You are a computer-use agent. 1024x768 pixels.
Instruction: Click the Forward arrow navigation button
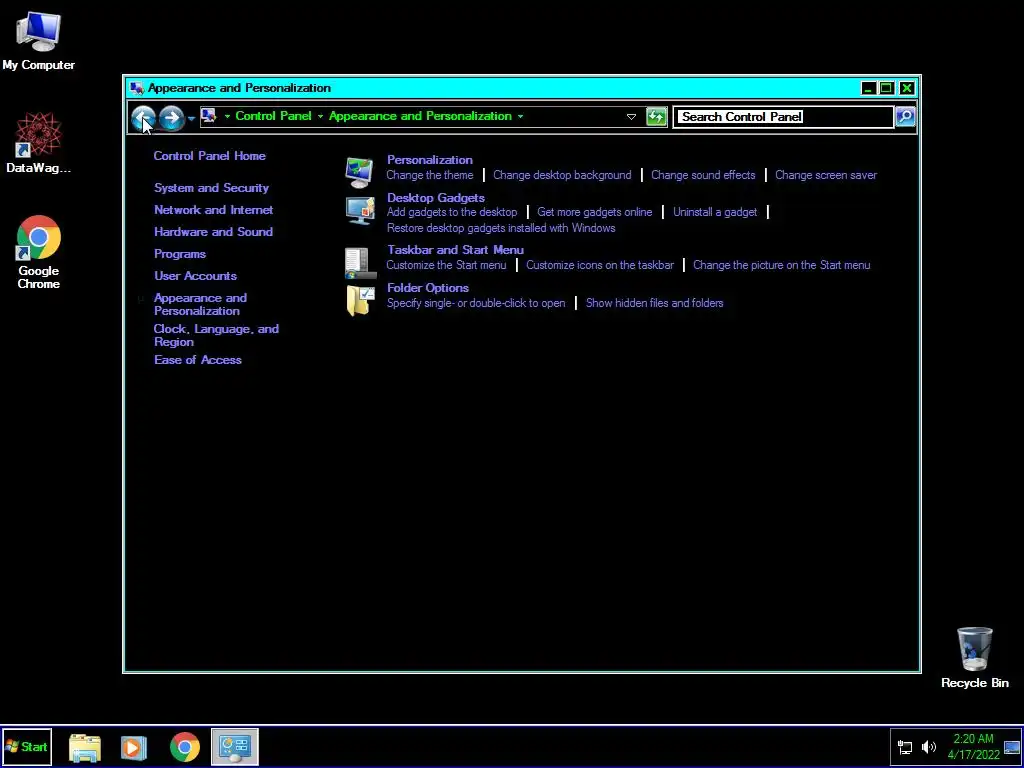pyautogui.click(x=171, y=118)
